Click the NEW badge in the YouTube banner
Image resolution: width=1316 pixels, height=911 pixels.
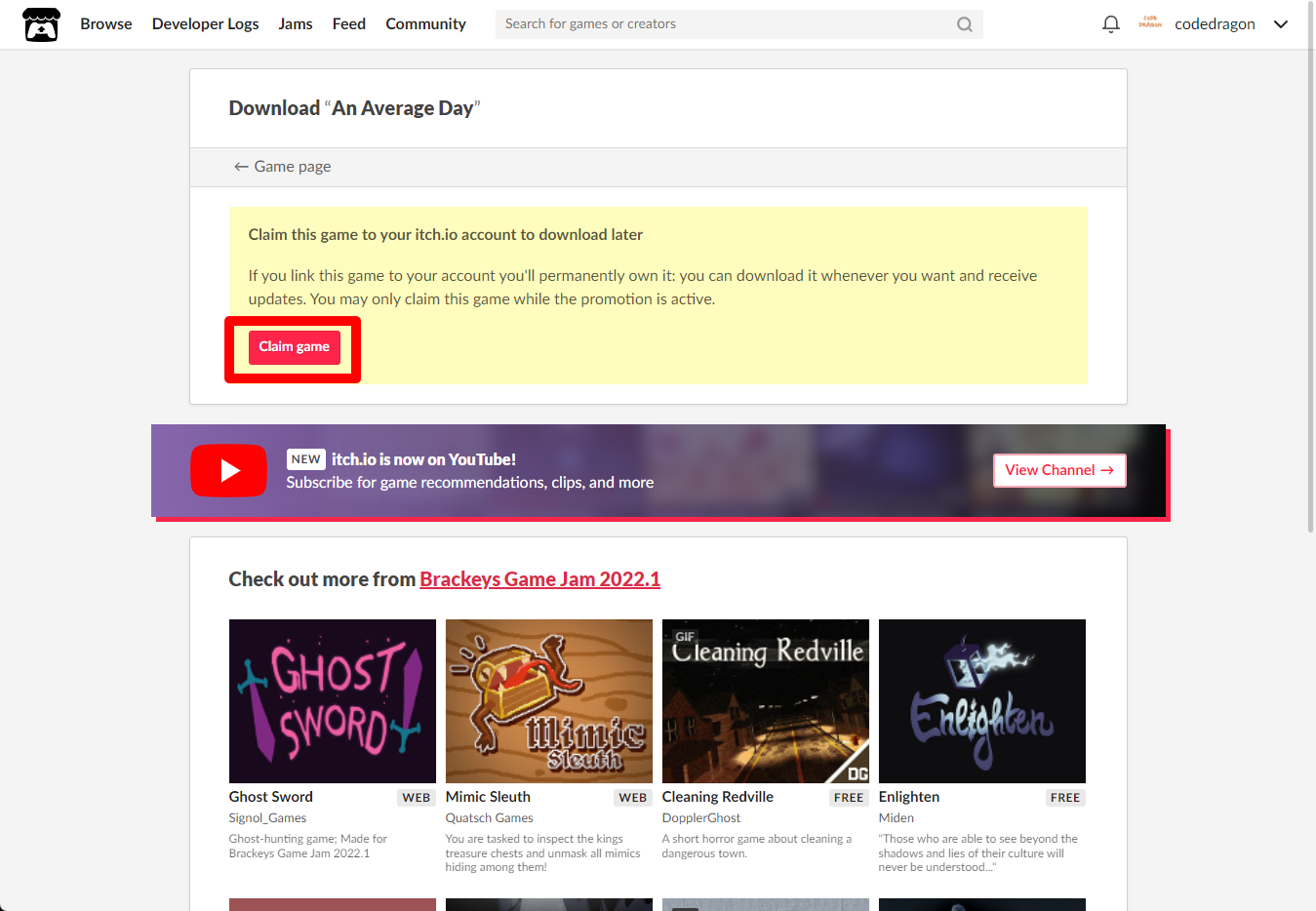pos(306,459)
